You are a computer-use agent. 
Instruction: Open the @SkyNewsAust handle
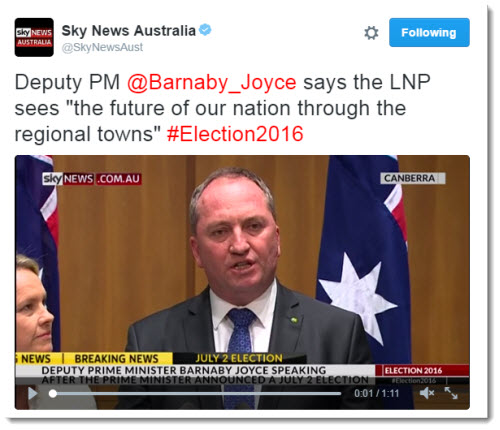[x=102, y=47]
